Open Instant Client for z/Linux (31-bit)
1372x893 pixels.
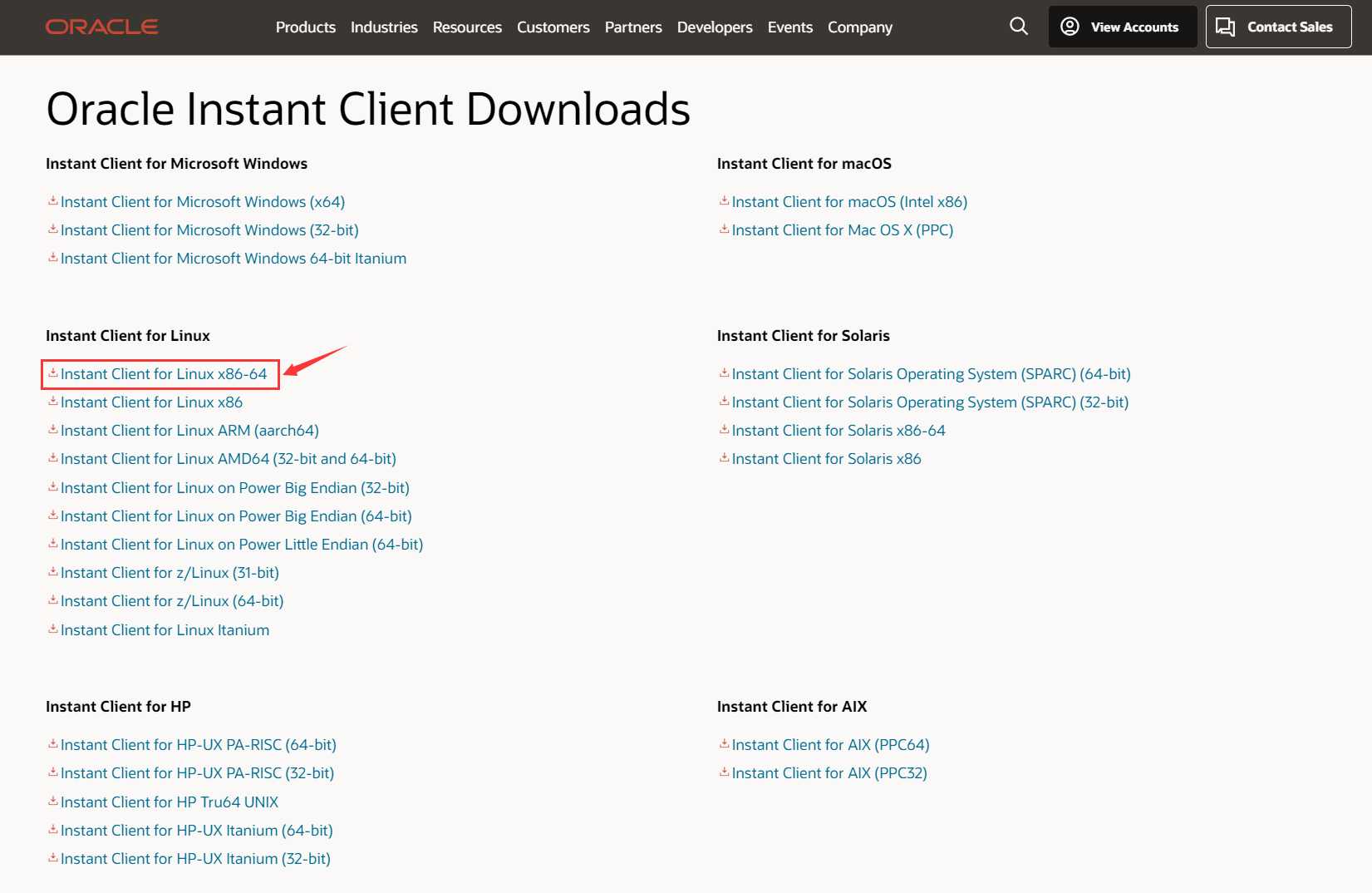pyautogui.click(x=170, y=573)
